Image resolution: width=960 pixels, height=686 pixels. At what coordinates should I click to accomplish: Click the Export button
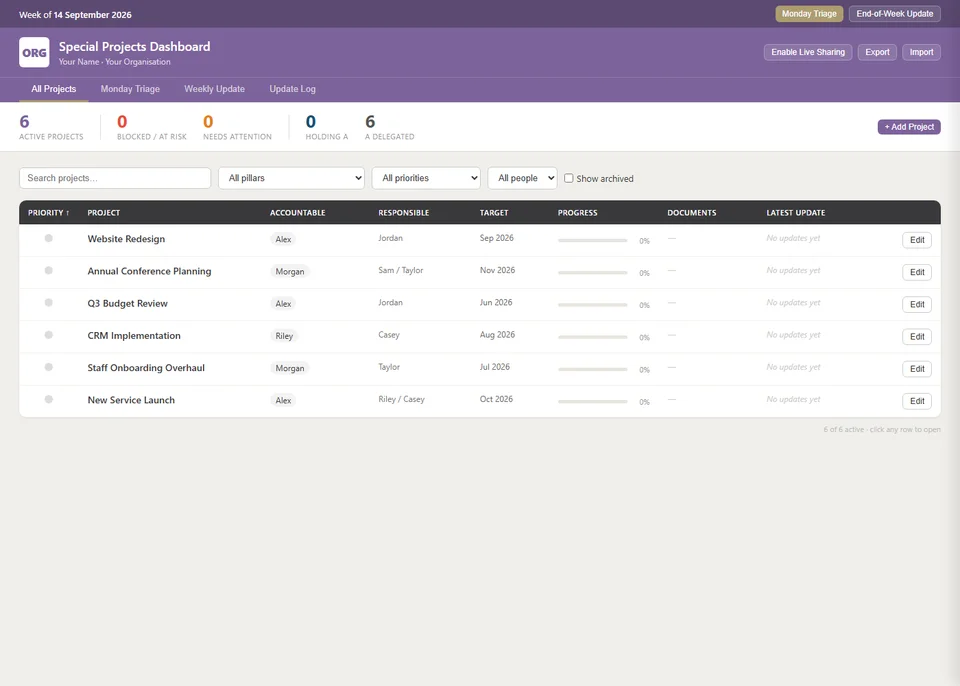(x=877, y=52)
